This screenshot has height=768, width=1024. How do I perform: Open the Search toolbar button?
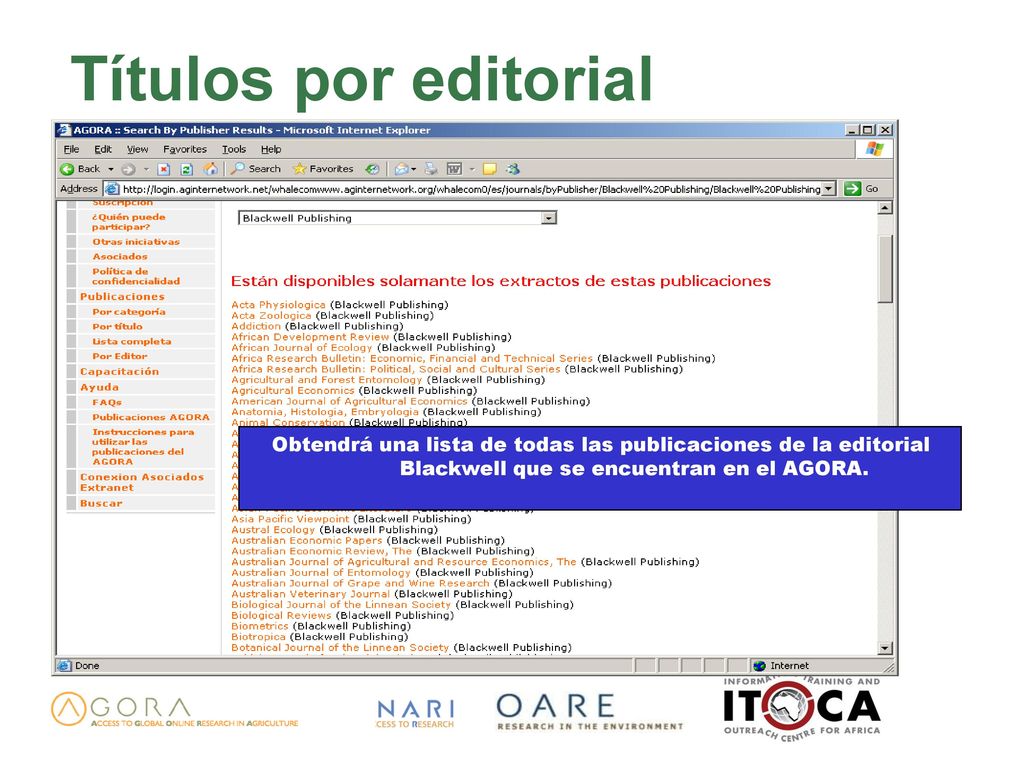coord(256,169)
